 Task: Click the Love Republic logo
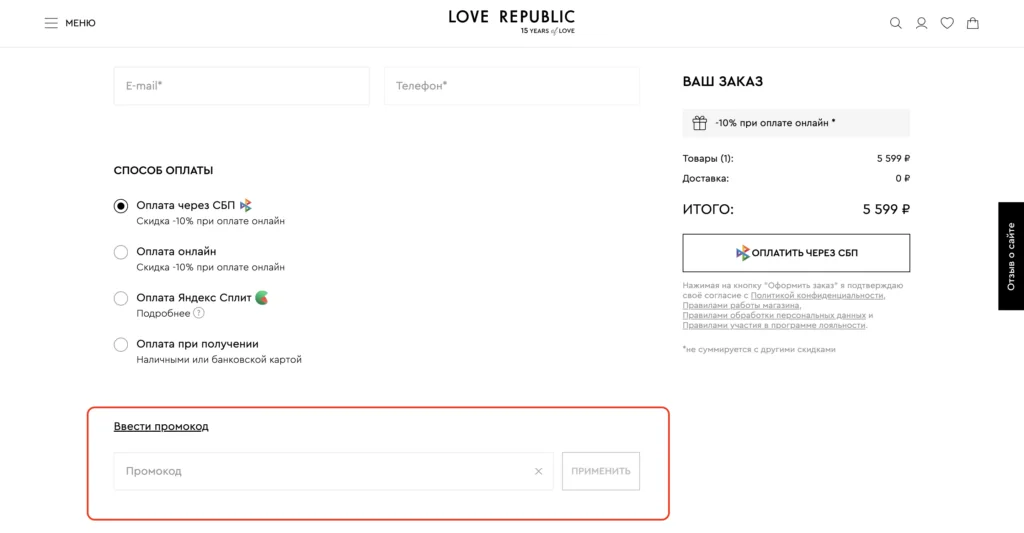[x=511, y=21]
